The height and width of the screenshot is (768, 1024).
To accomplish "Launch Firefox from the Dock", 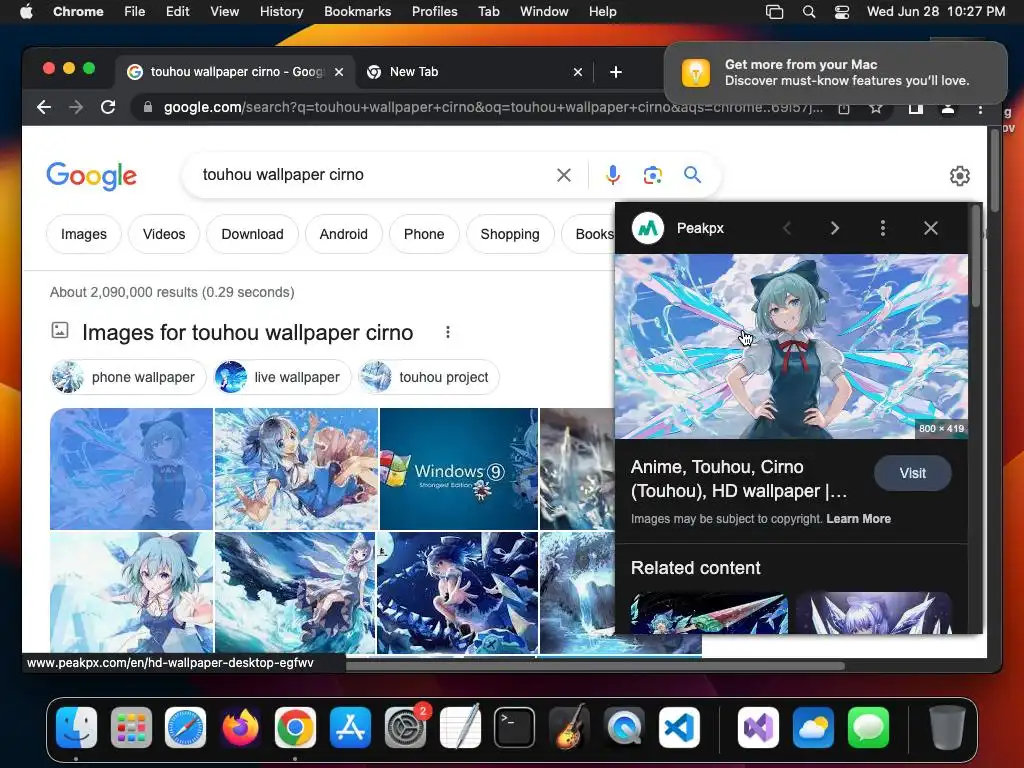I will pos(240,727).
